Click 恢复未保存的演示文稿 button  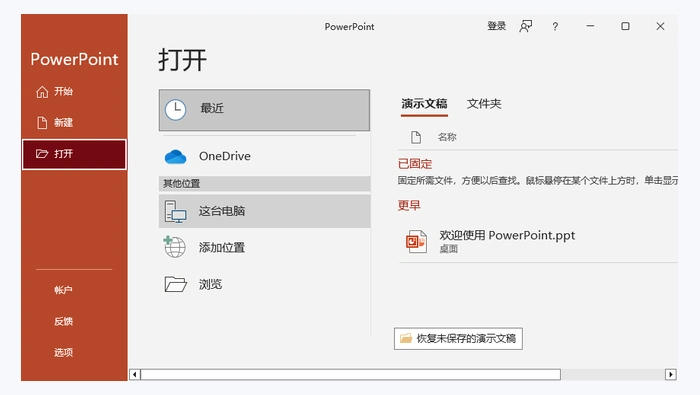[458, 339]
